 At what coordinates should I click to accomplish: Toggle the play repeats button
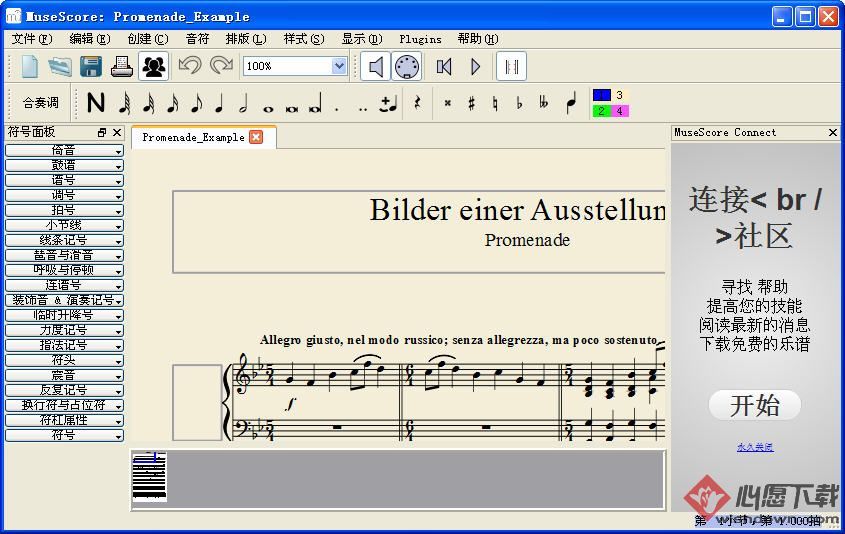[x=511, y=67]
